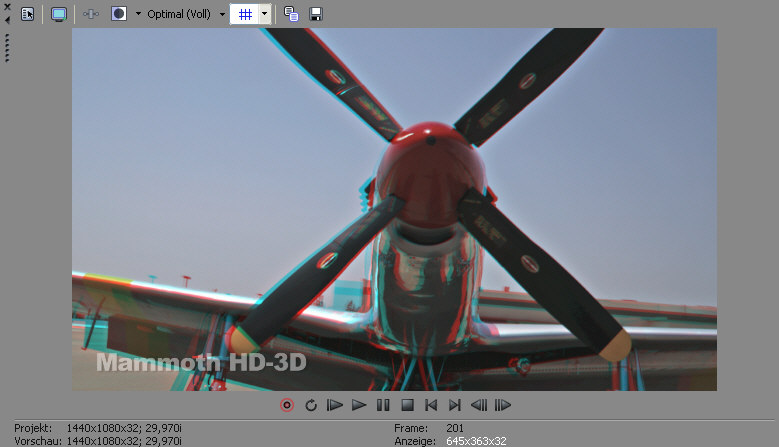Copy snapshot to clipboard icon
The height and width of the screenshot is (447, 779).
pos(291,14)
